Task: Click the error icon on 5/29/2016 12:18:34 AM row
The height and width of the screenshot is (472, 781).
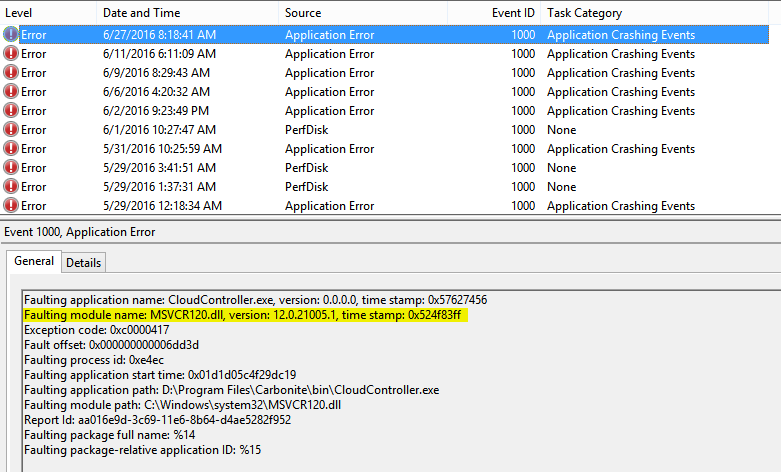Action: pos(11,206)
